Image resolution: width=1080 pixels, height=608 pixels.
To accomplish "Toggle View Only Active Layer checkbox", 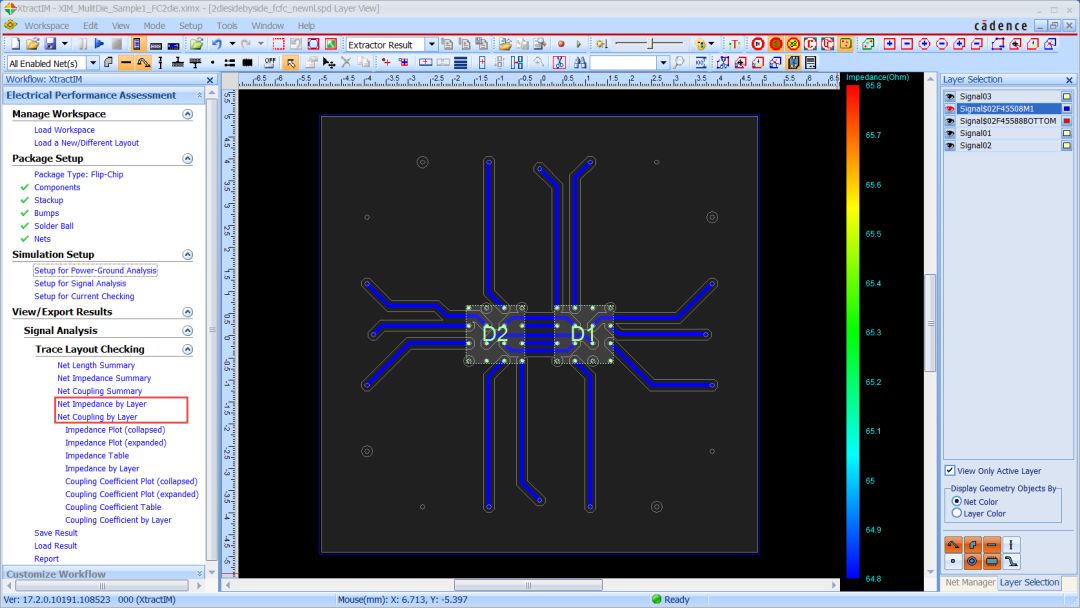I will pos(950,470).
